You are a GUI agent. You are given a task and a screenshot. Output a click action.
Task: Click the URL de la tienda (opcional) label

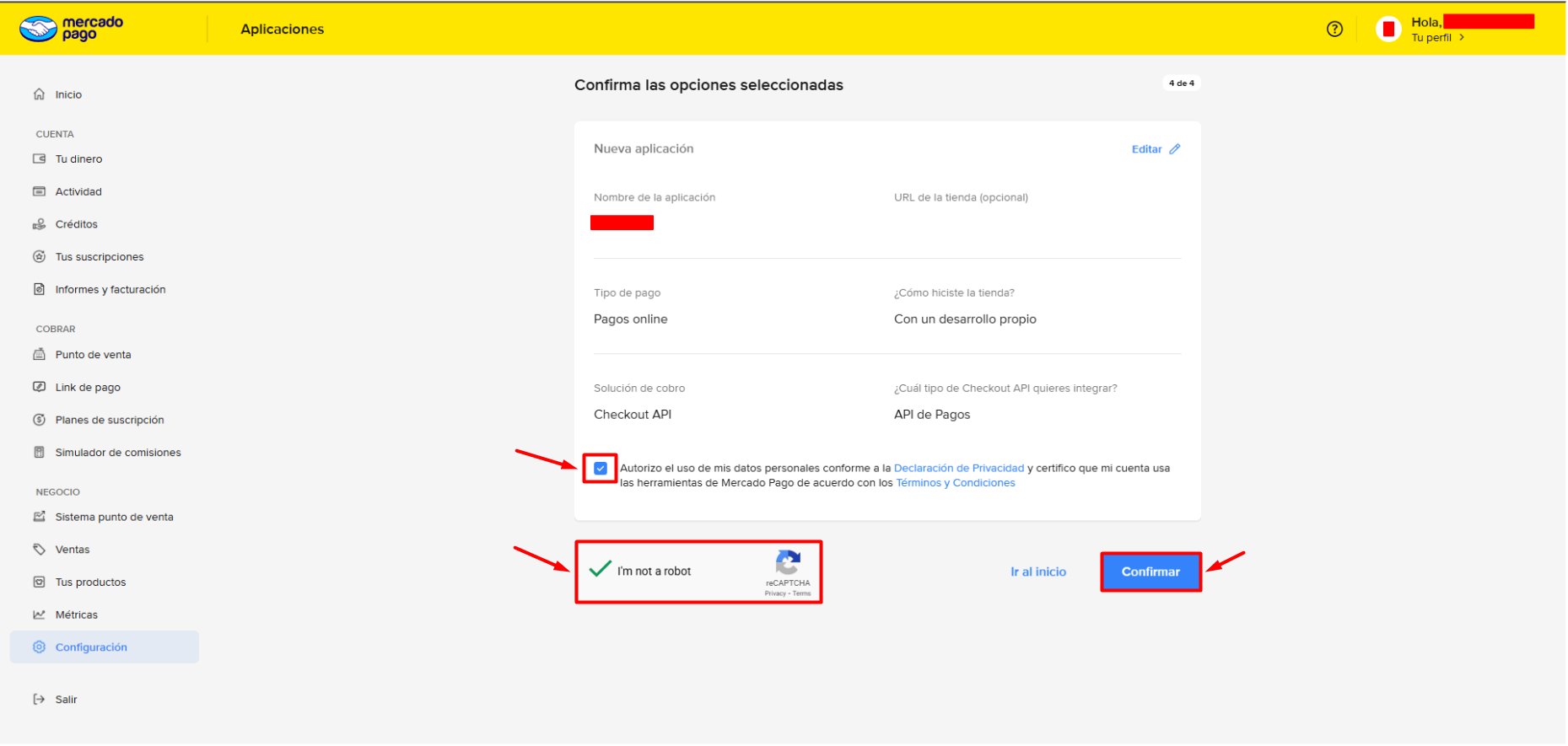[x=961, y=197]
